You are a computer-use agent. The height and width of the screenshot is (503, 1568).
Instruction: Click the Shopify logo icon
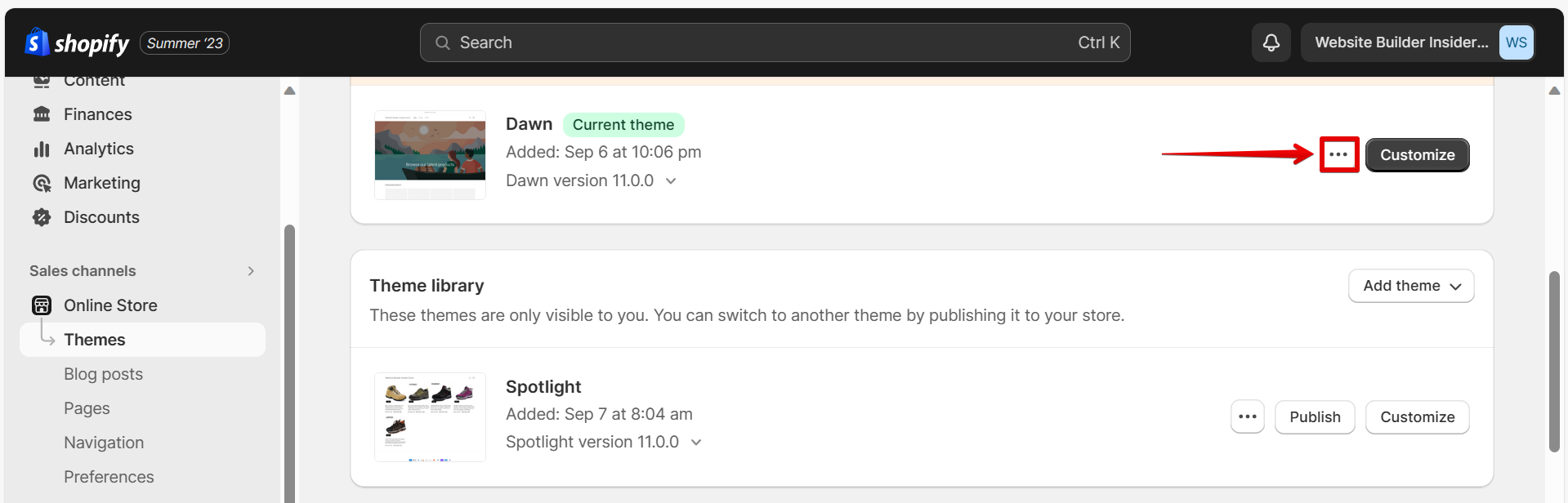tap(36, 42)
